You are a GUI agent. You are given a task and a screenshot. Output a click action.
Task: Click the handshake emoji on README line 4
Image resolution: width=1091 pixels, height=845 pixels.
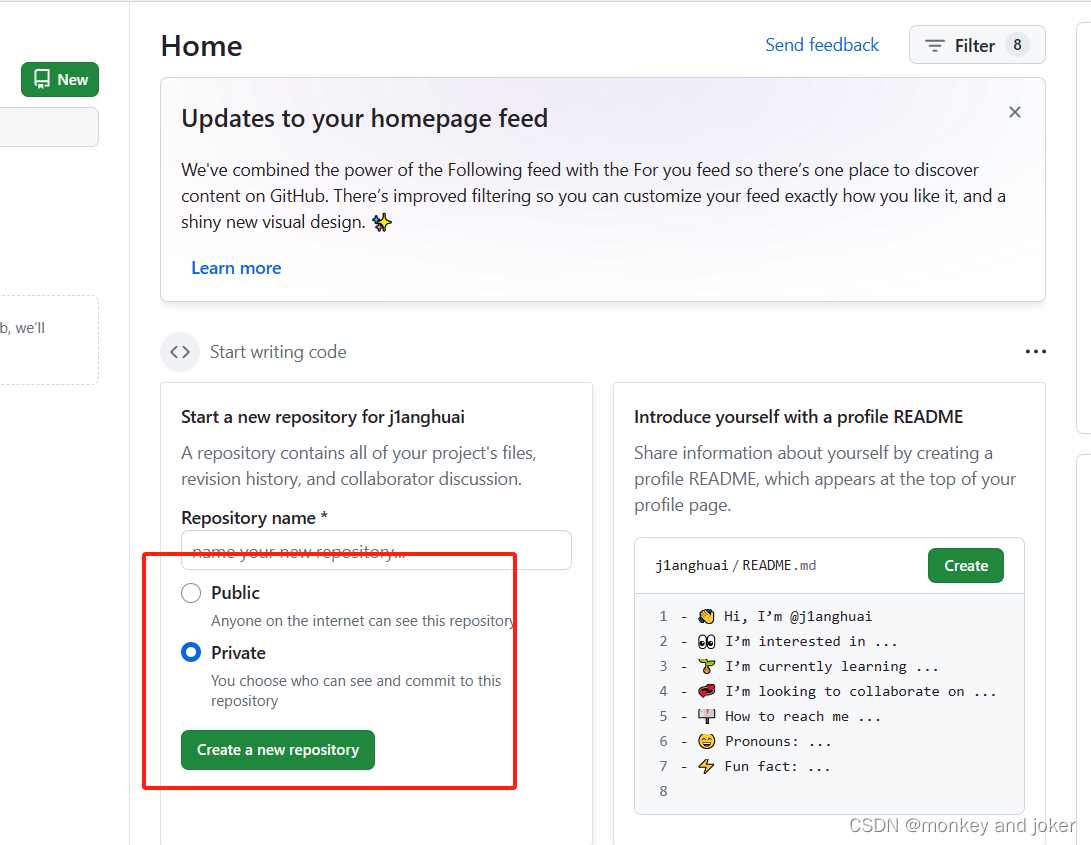[706, 691]
